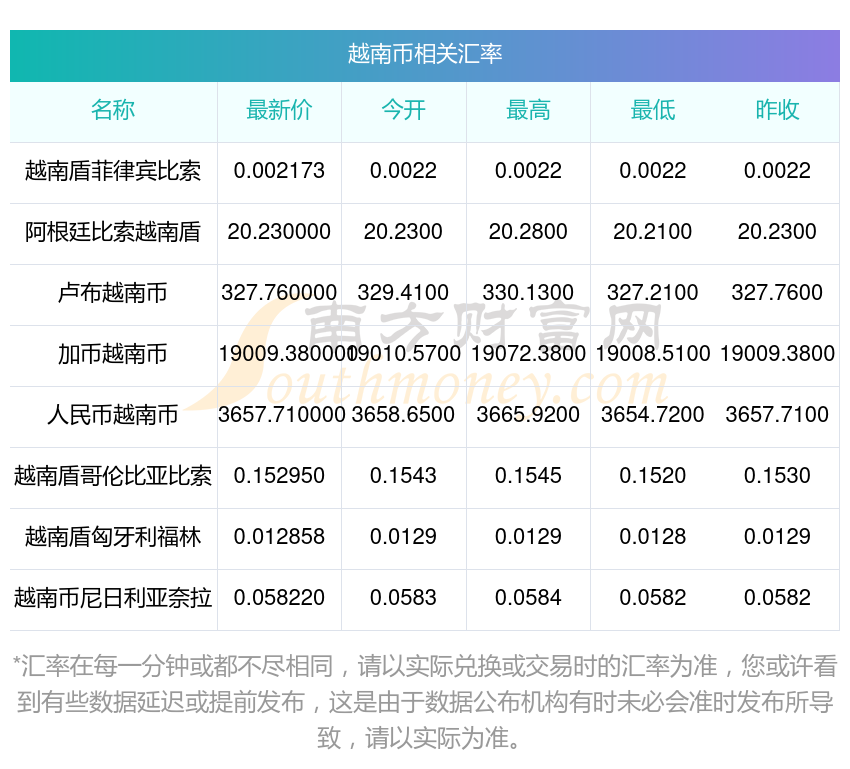
Task: Click the value 19009.3800 in 昨收 column
Action: click(x=777, y=354)
